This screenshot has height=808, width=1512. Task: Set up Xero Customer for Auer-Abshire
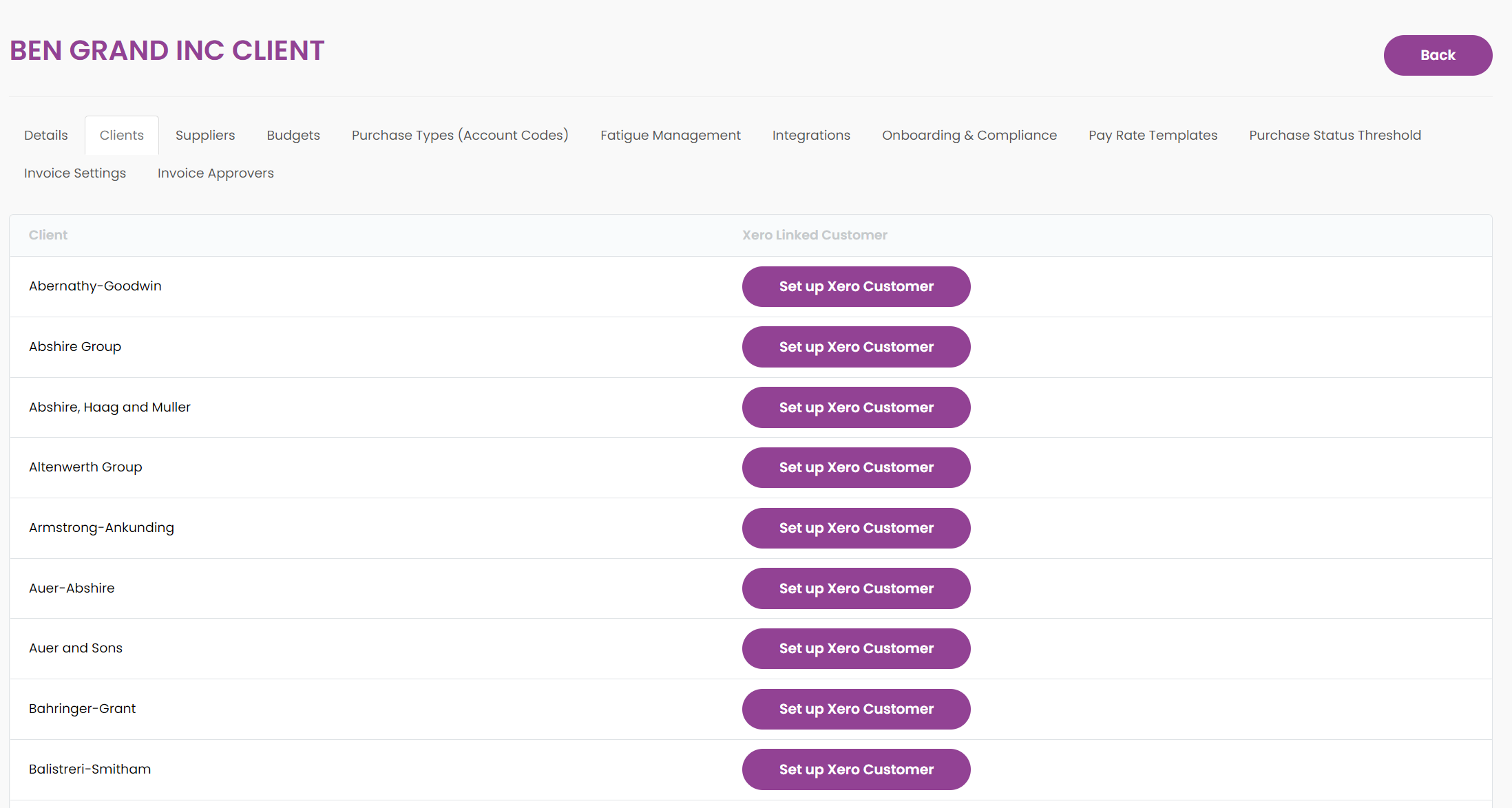[x=856, y=588]
